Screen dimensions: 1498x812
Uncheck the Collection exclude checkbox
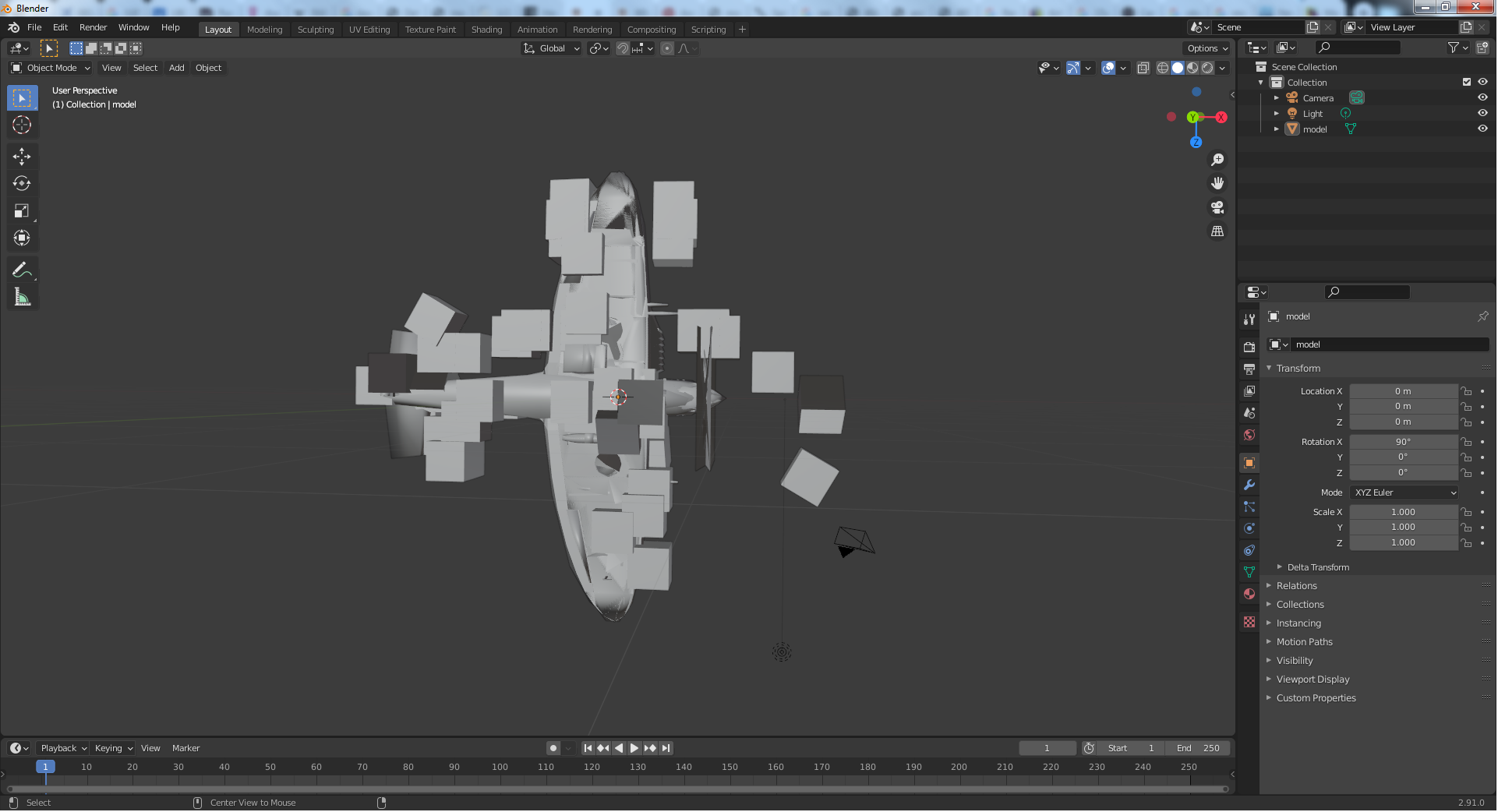point(1468,83)
